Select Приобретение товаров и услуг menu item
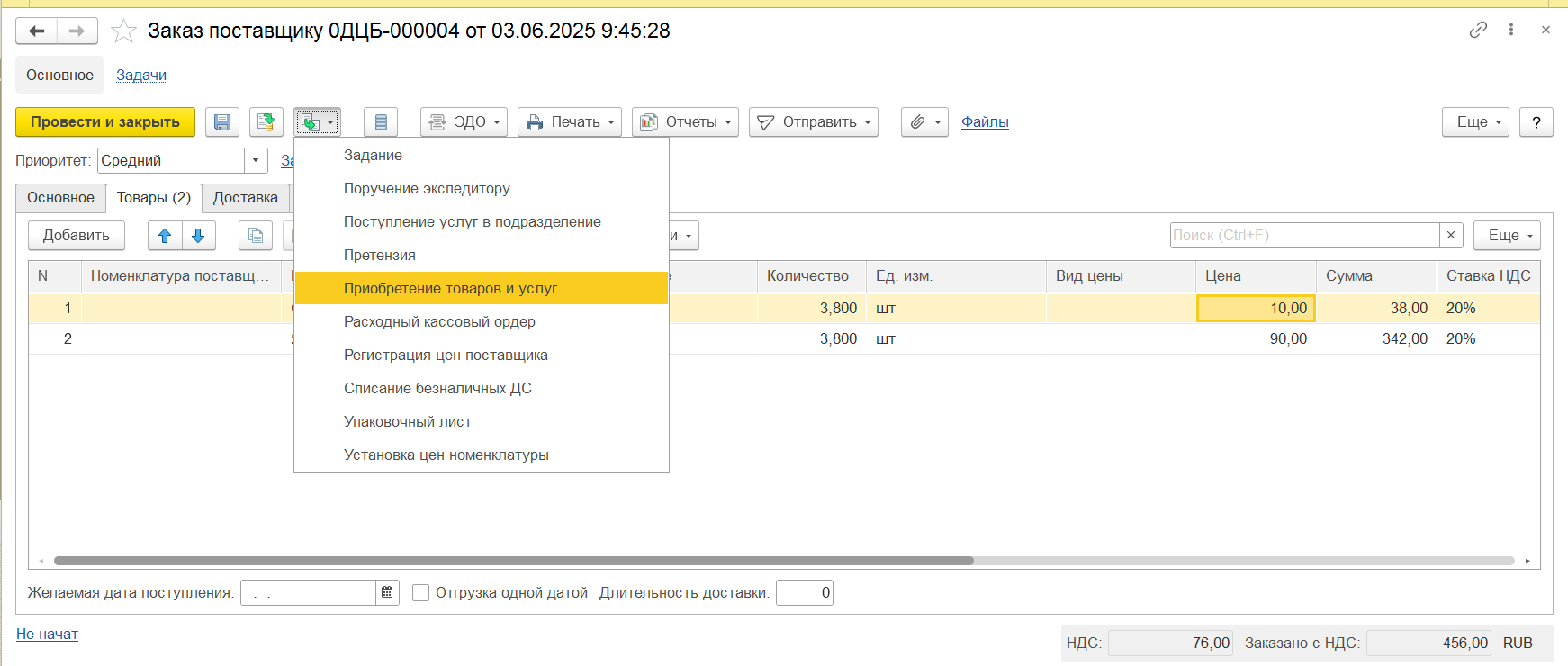This screenshot has width=1568, height=666. click(x=450, y=288)
